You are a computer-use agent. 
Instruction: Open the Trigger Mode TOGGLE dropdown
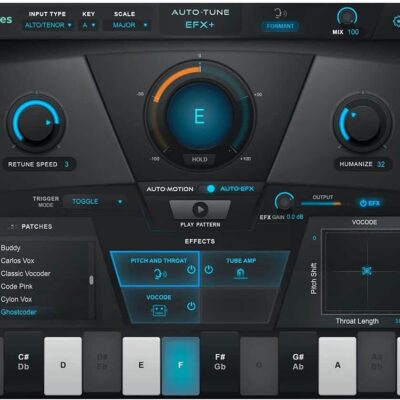pyautogui.click(x=96, y=202)
